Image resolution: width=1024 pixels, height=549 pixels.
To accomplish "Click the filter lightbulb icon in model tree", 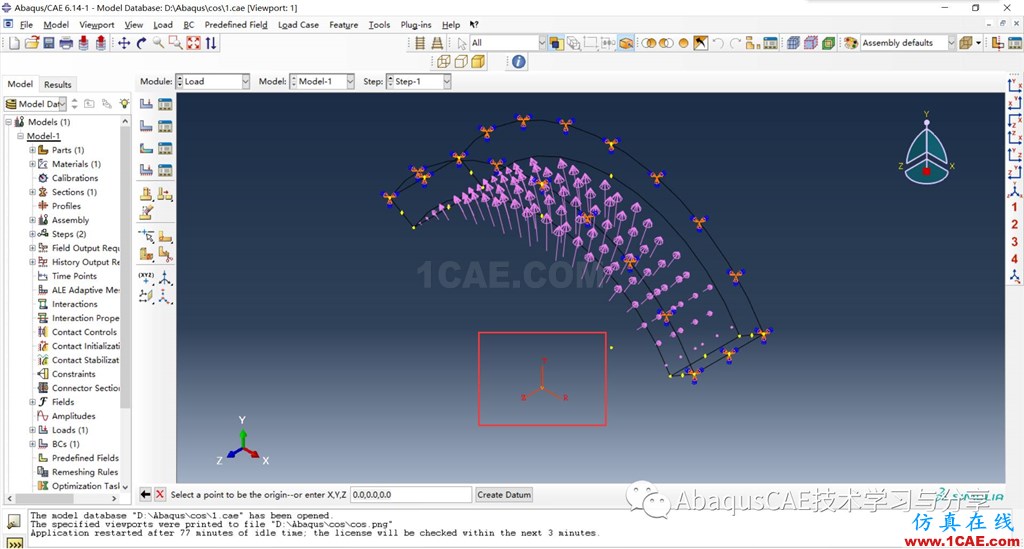I will [x=124, y=104].
